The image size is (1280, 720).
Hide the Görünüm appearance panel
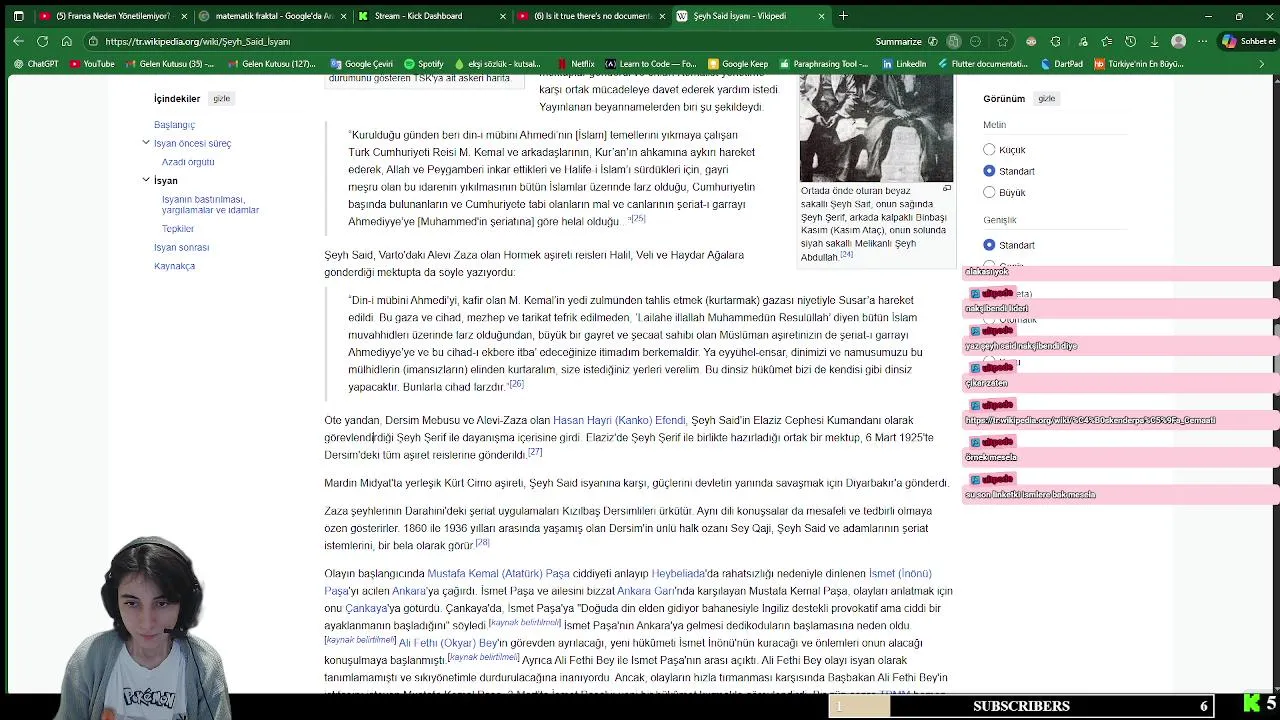point(1046,98)
